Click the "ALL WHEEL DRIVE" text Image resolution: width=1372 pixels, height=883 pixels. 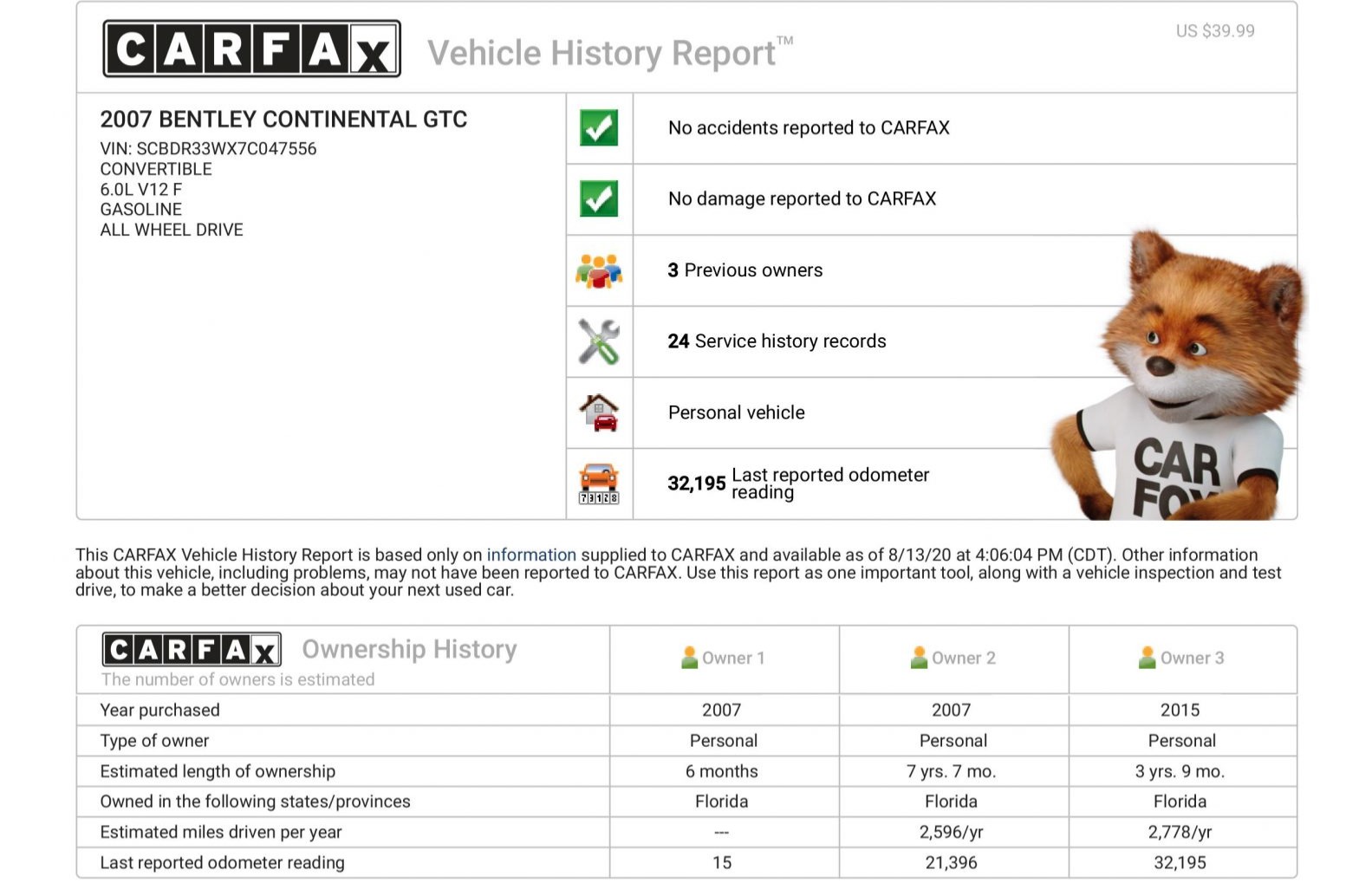tap(172, 230)
